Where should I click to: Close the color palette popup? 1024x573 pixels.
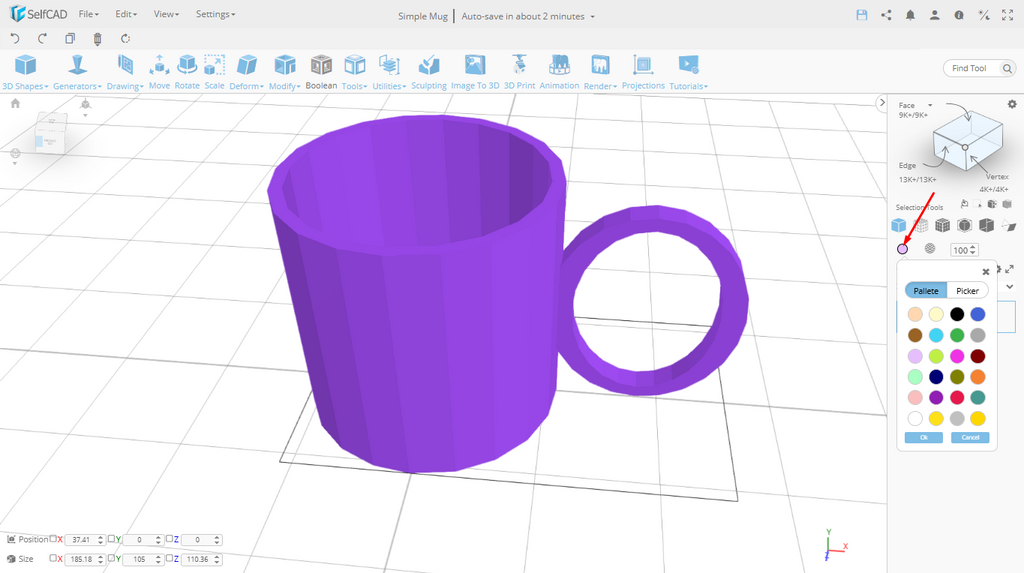[986, 272]
